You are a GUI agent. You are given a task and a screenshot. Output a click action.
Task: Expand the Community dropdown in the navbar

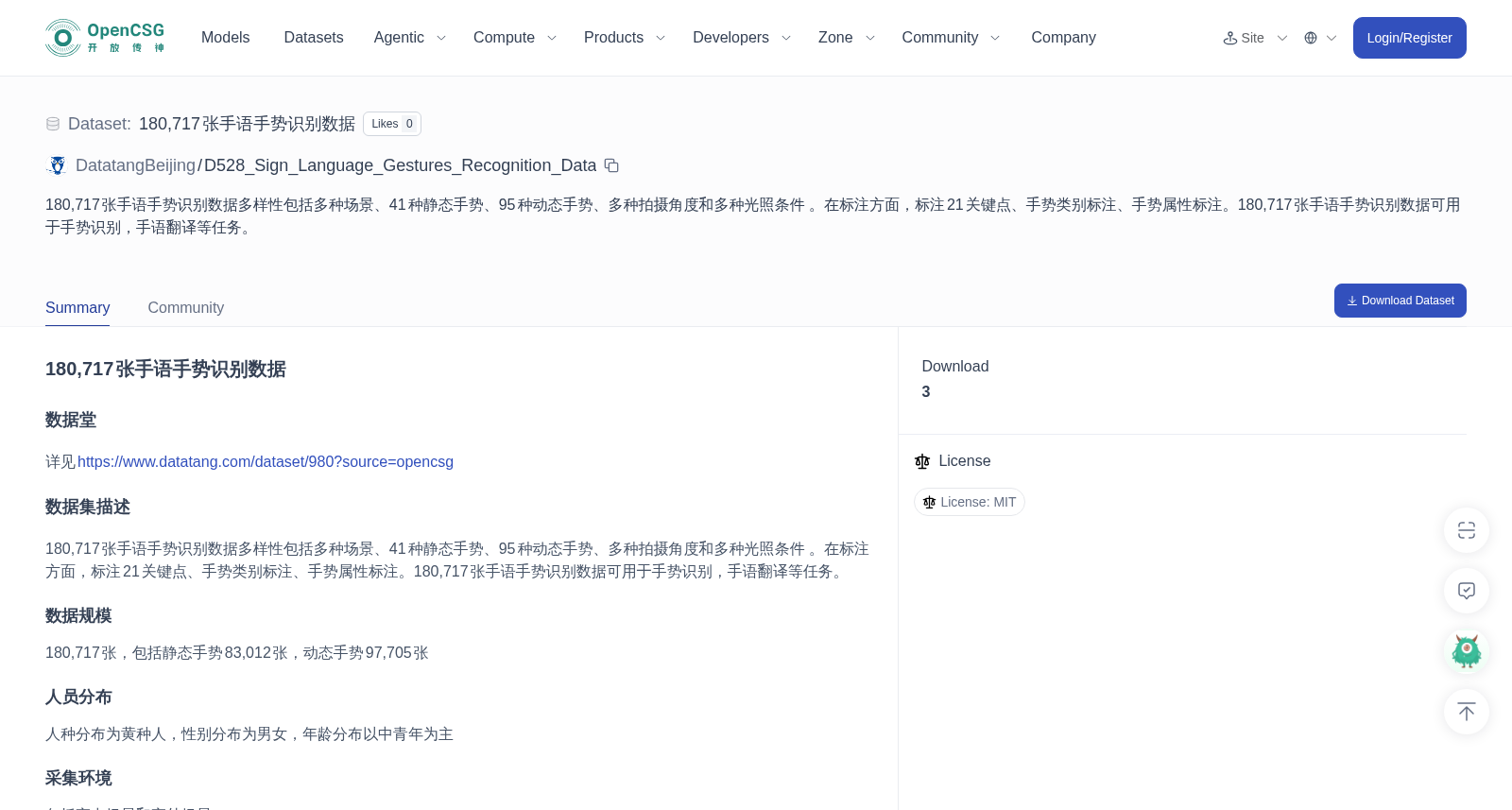click(x=951, y=38)
